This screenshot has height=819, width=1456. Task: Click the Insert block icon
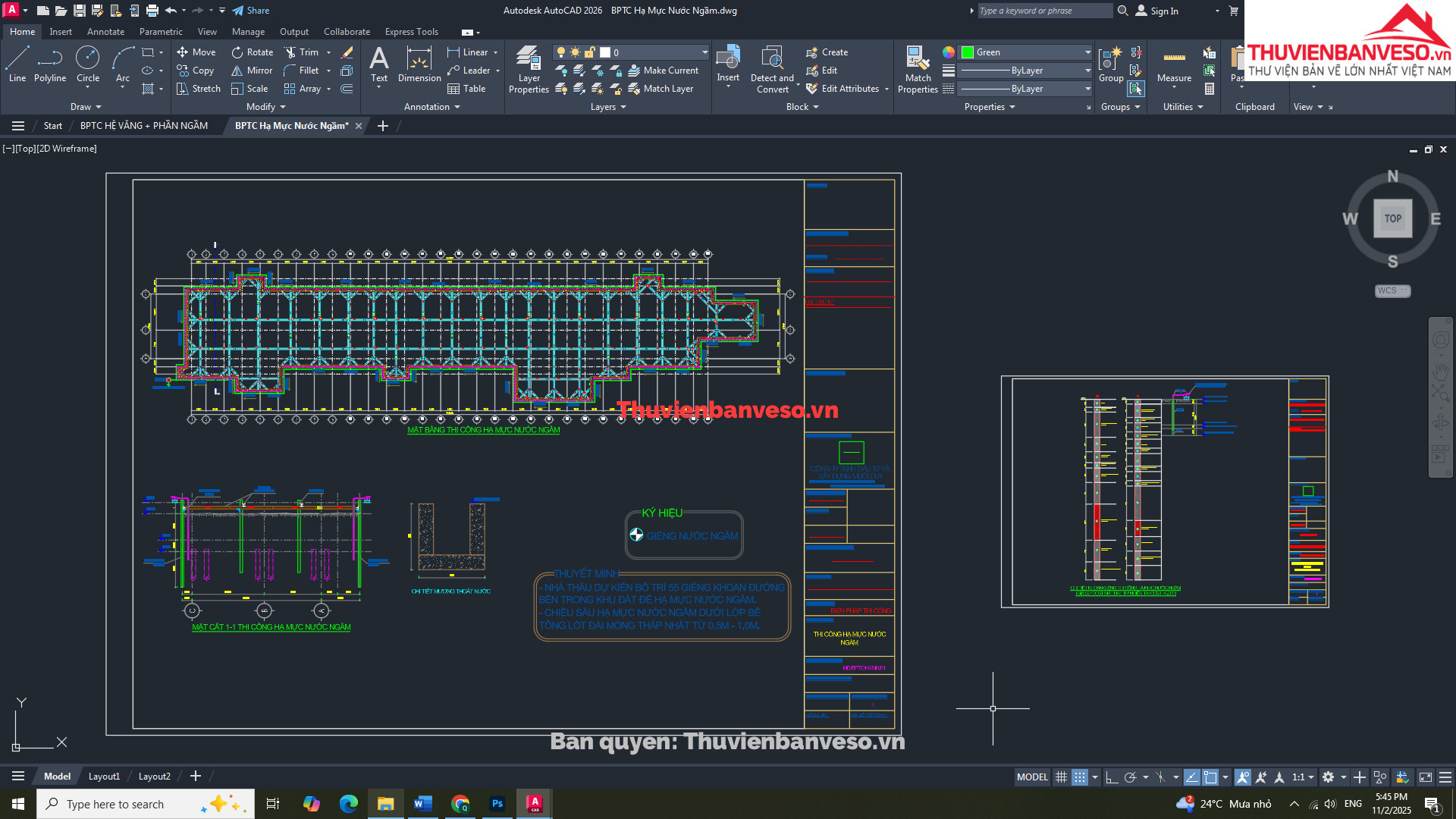tap(728, 59)
